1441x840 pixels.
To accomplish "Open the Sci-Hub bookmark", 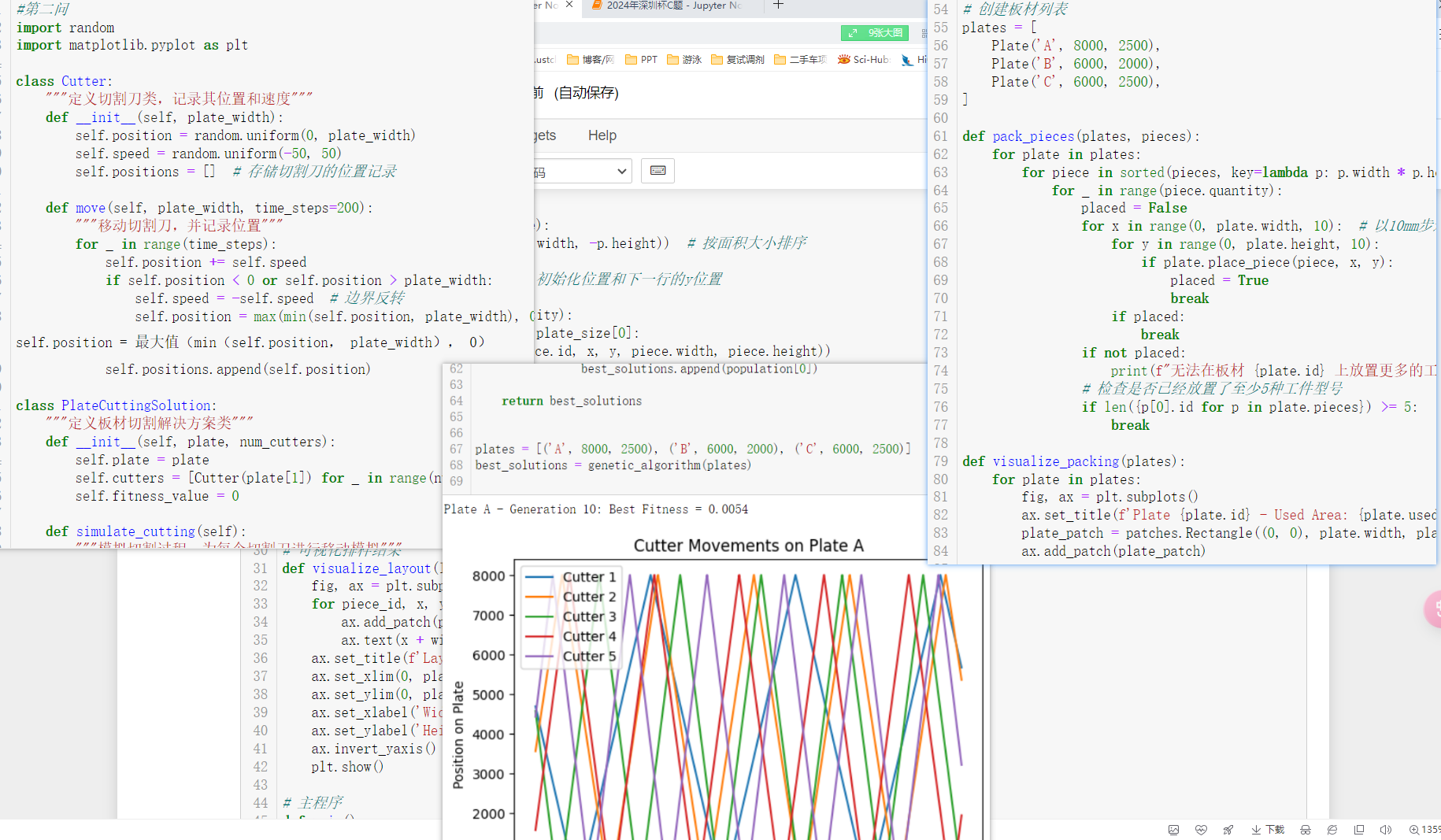I will pyautogui.click(x=864, y=60).
